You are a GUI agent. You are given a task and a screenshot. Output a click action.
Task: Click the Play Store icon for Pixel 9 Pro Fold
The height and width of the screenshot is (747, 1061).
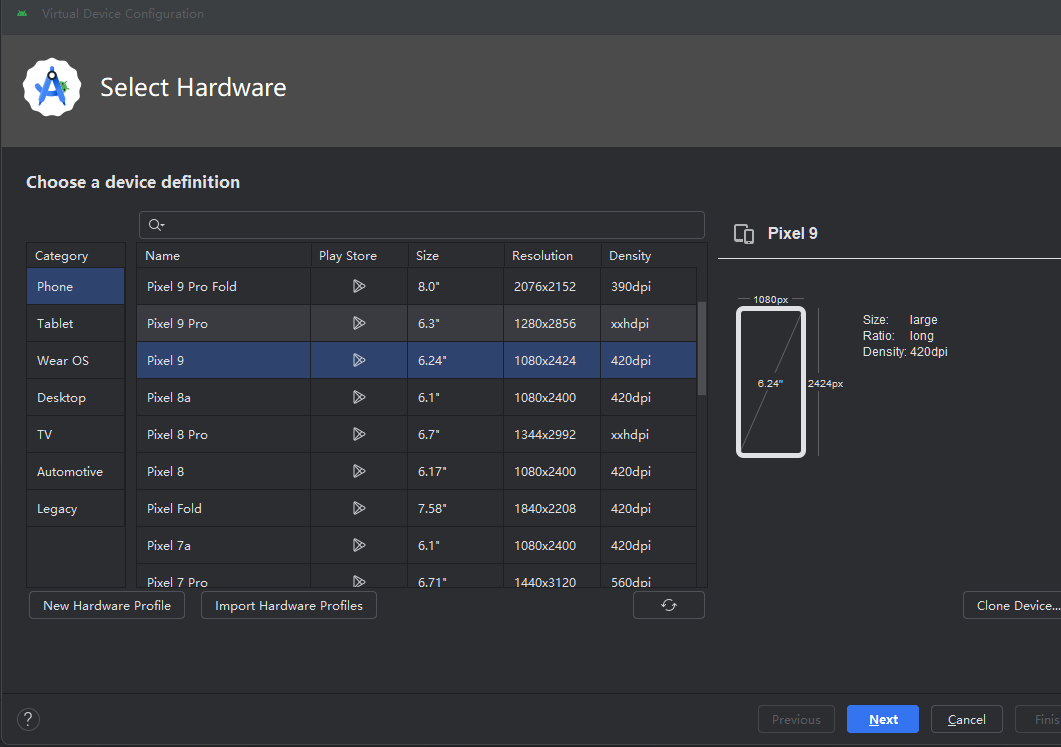point(359,287)
